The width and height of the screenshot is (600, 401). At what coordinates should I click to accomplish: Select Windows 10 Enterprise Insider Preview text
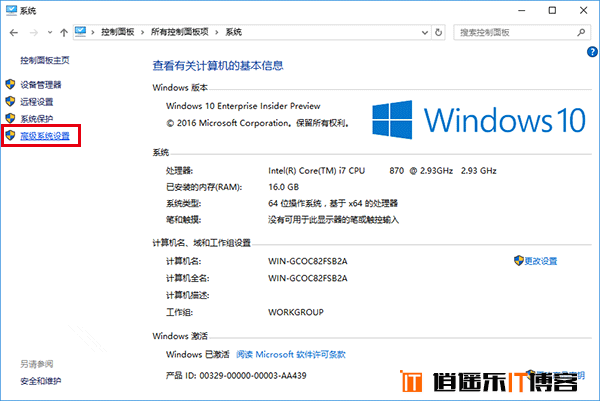pyautogui.click(x=243, y=106)
